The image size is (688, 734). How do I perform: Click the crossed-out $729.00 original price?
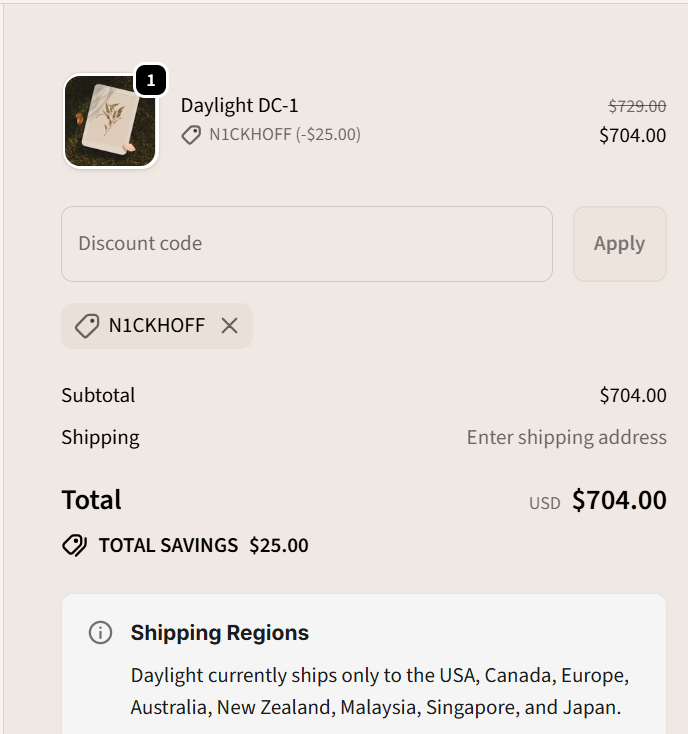pos(637,106)
